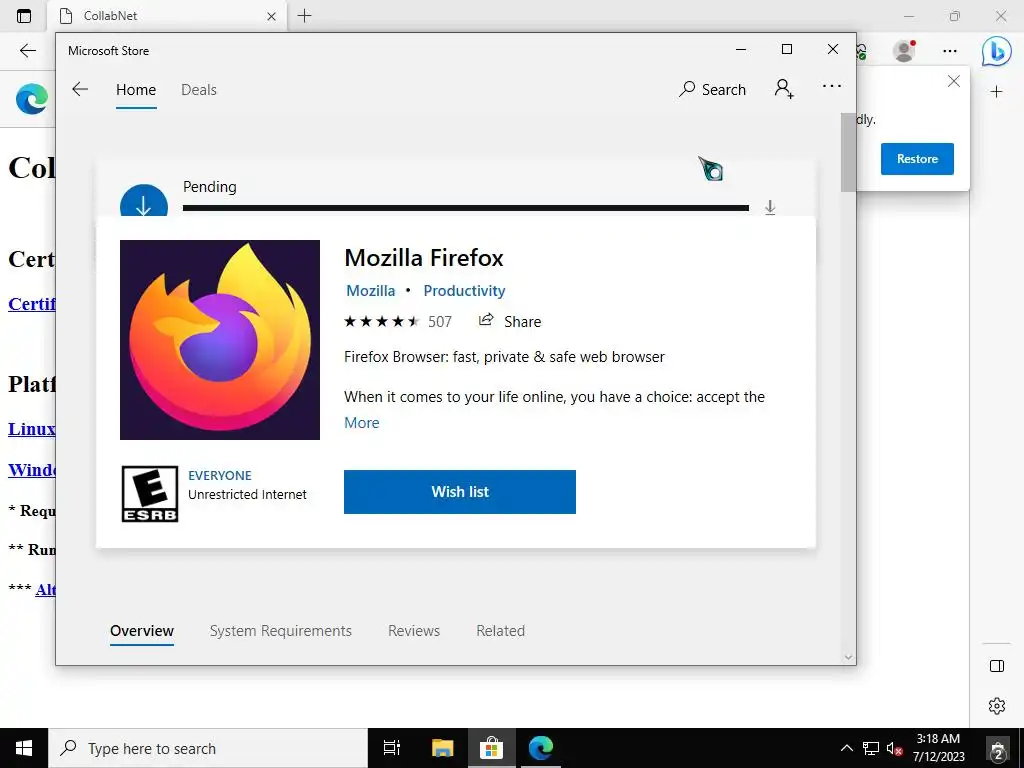Add item to Edge sidebar with plus
This screenshot has width=1024, height=768.
996,92
